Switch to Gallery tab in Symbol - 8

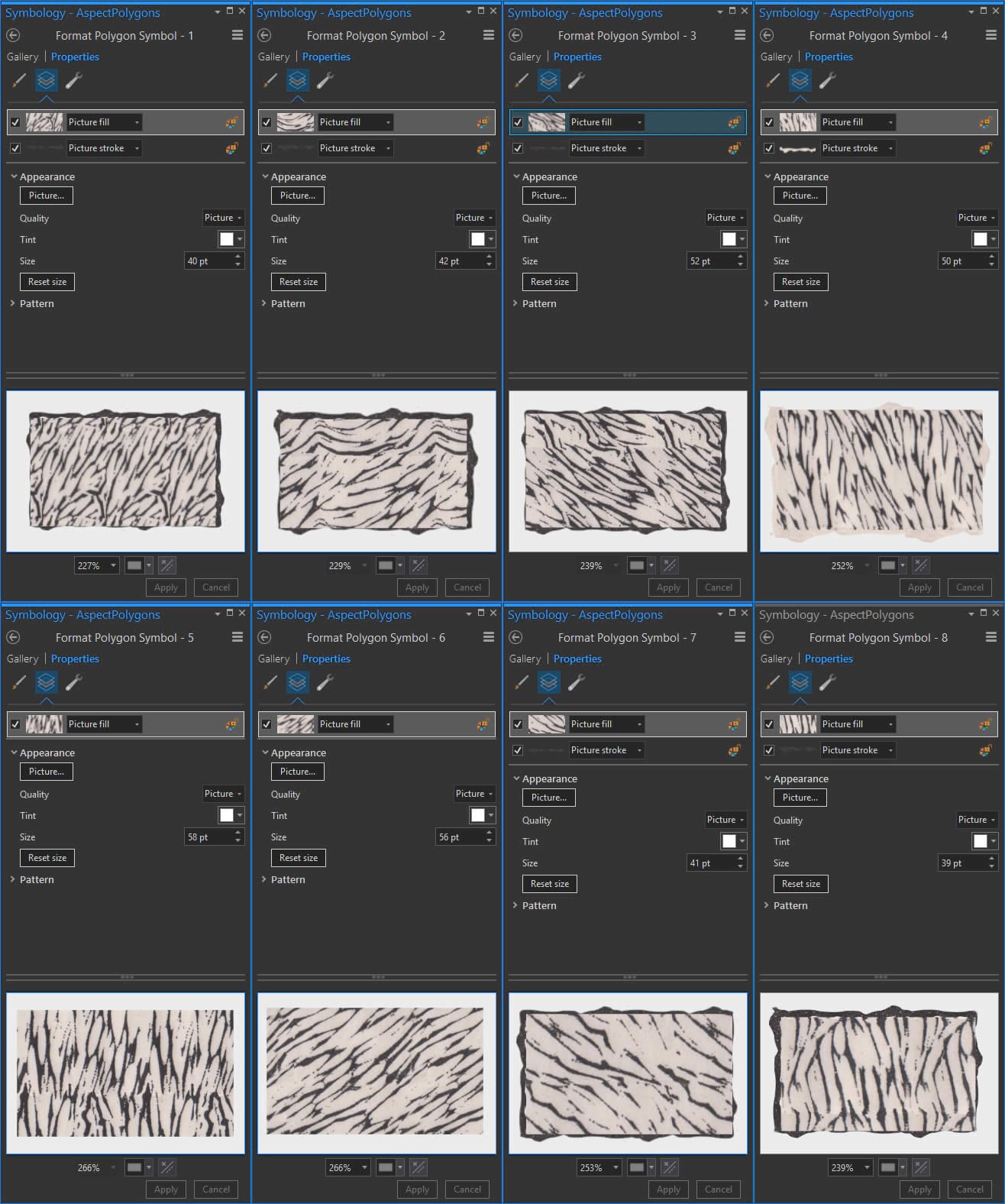(x=776, y=659)
